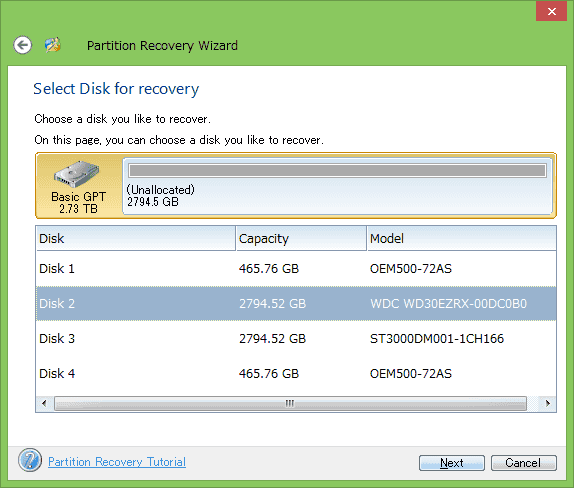This screenshot has height=488, width=574.
Task: Sort by the Model column header
Action: [x=462, y=238]
